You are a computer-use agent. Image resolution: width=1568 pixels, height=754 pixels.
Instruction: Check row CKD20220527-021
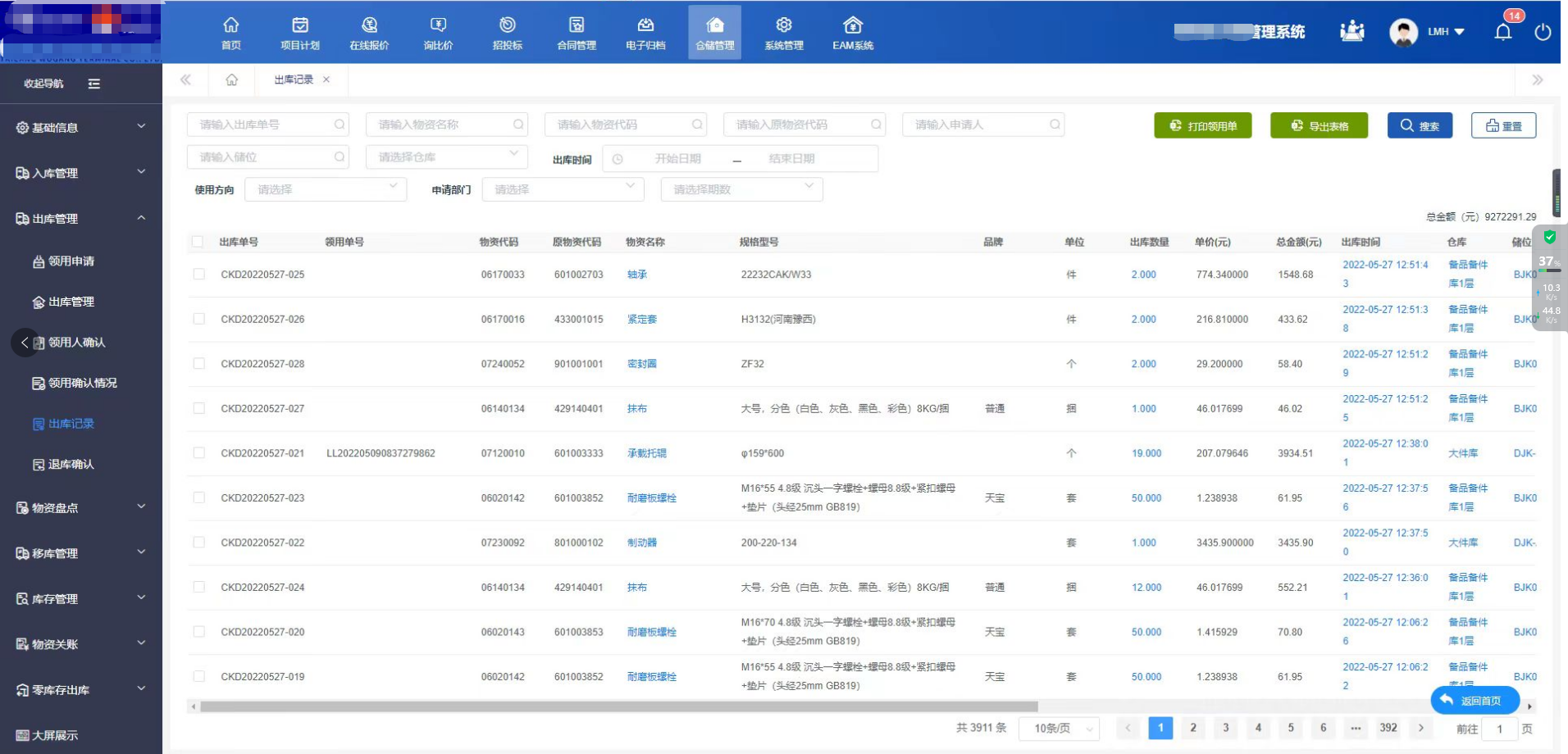(198, 453)
